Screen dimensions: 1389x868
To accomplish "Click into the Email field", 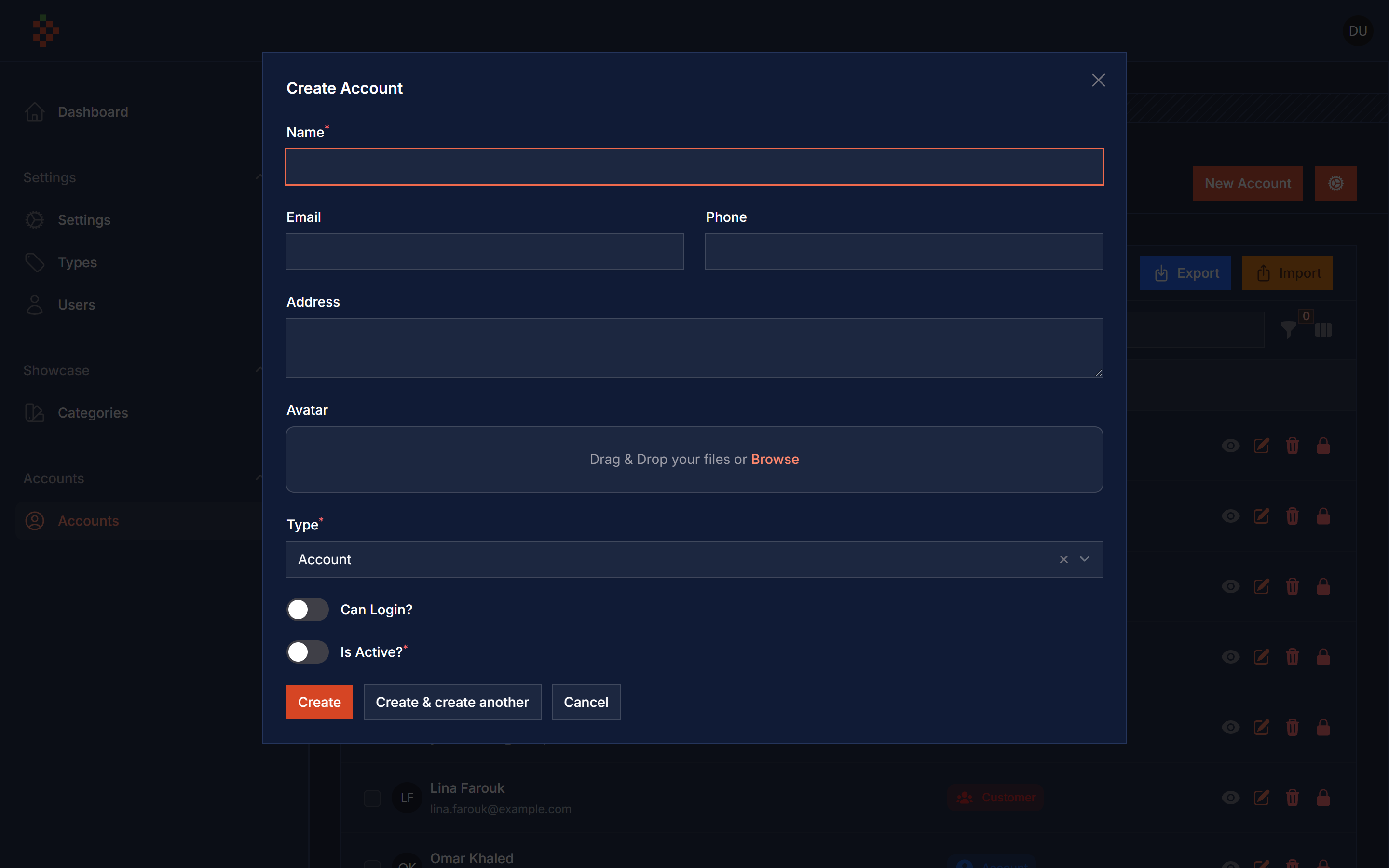I will 484,251.
